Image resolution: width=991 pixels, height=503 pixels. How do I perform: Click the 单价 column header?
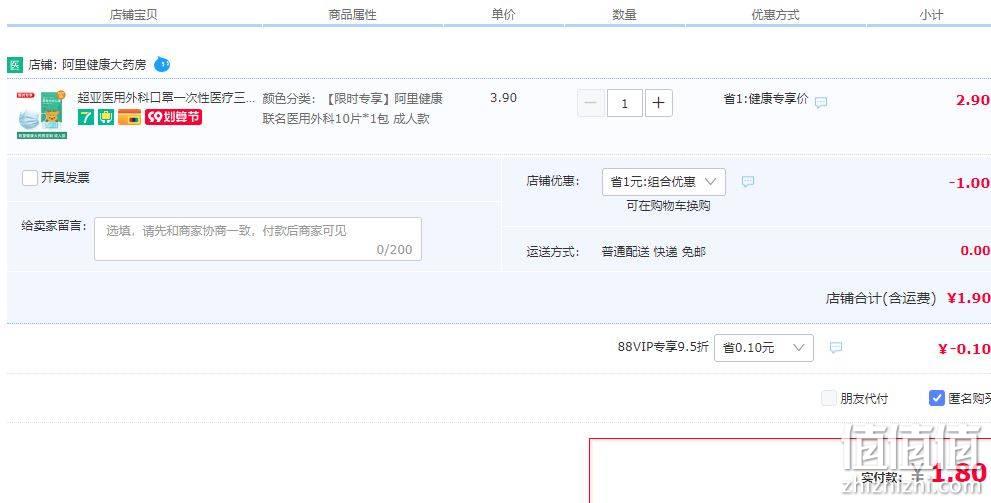coord(503,15)
